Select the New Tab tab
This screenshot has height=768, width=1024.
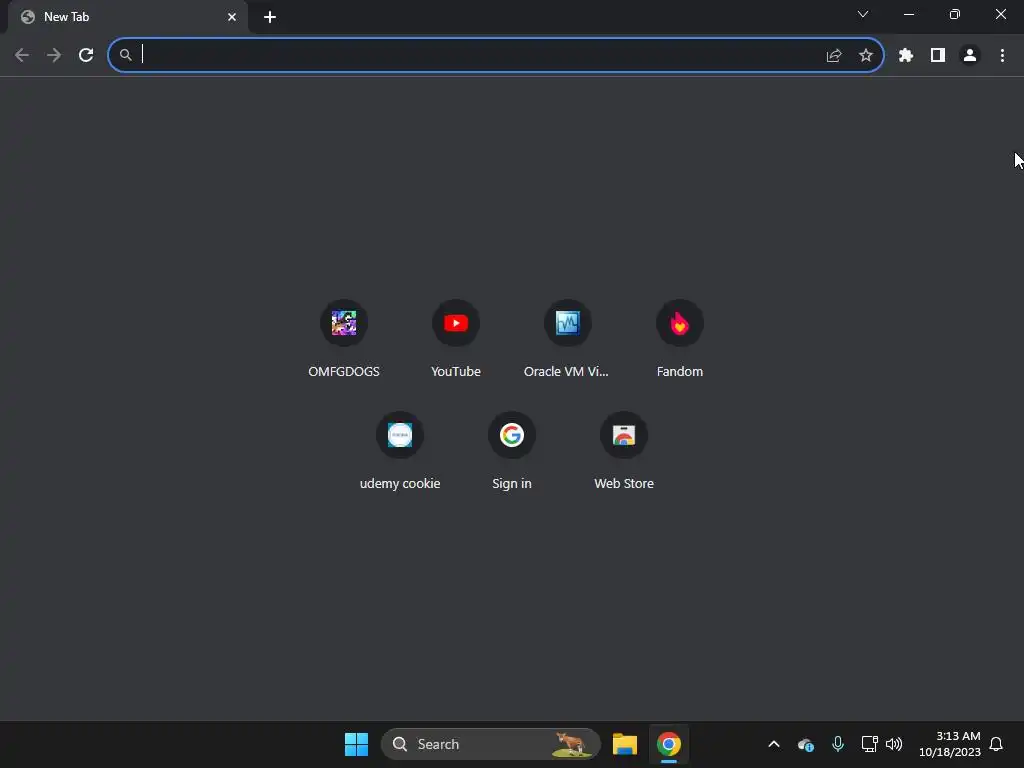pos(127,17)
